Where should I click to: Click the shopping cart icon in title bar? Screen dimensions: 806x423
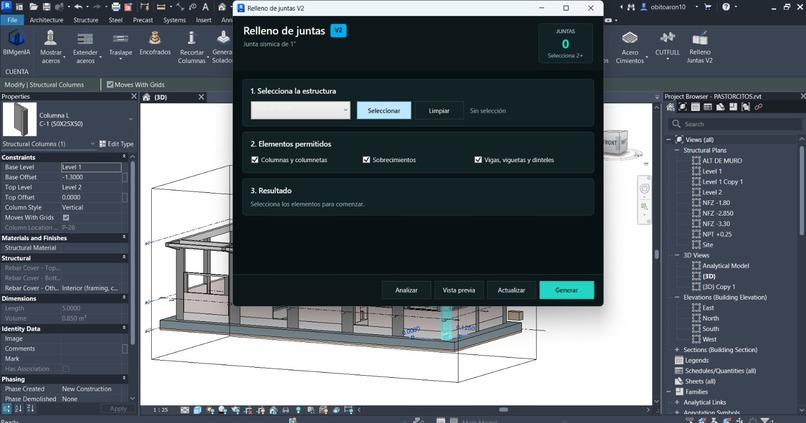click(708, 7)
